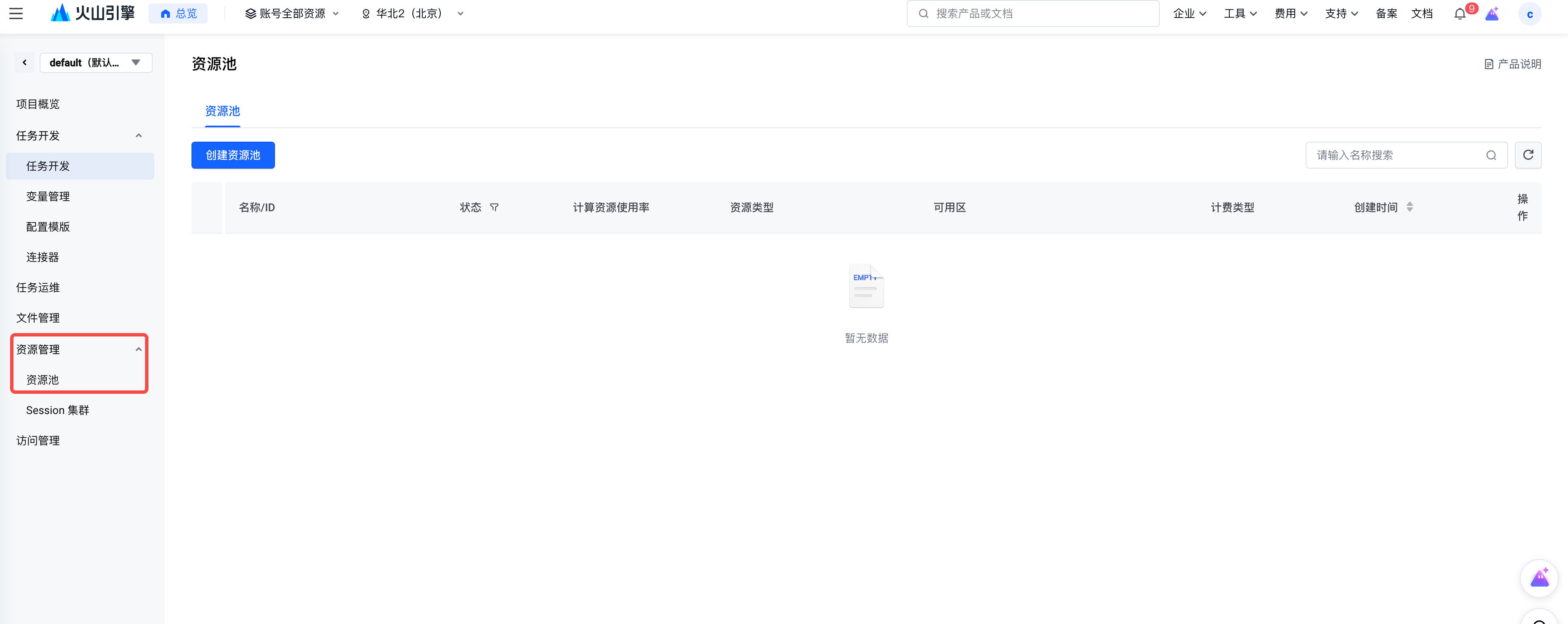Refresh the resource pool list

point(1528,155)
